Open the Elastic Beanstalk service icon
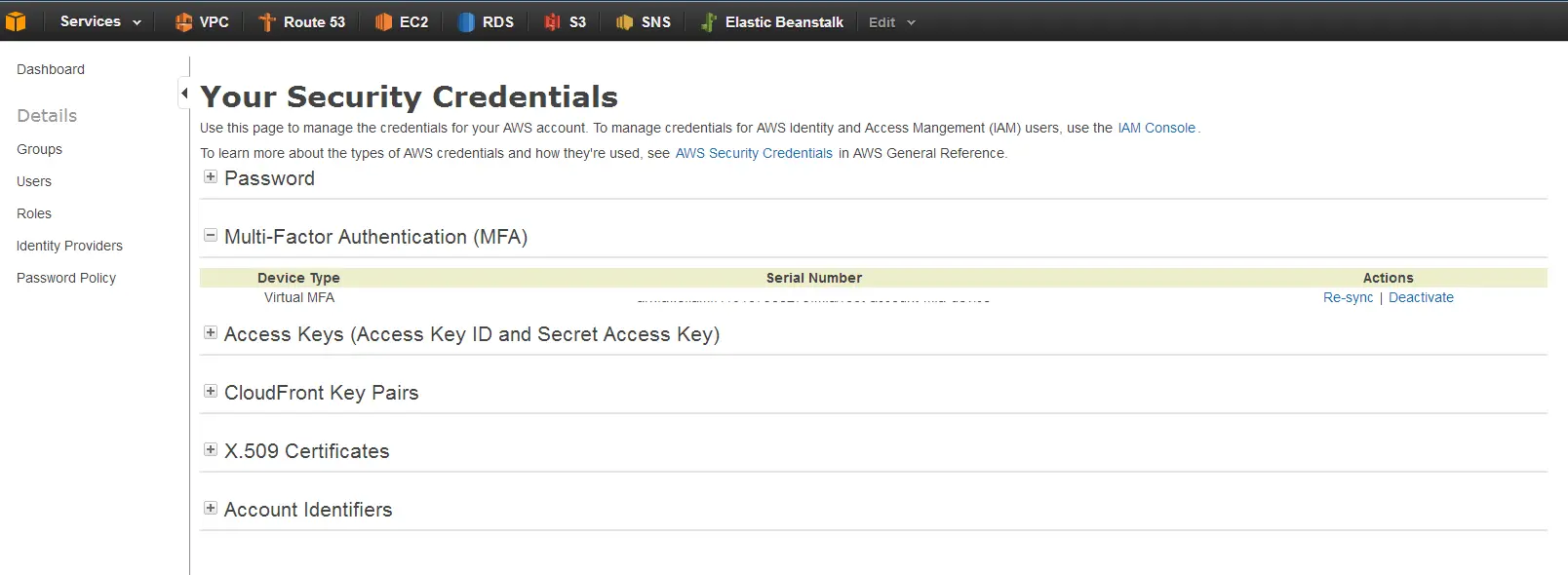Viewport: 1568px width, 575px height. tap(709, 21)
